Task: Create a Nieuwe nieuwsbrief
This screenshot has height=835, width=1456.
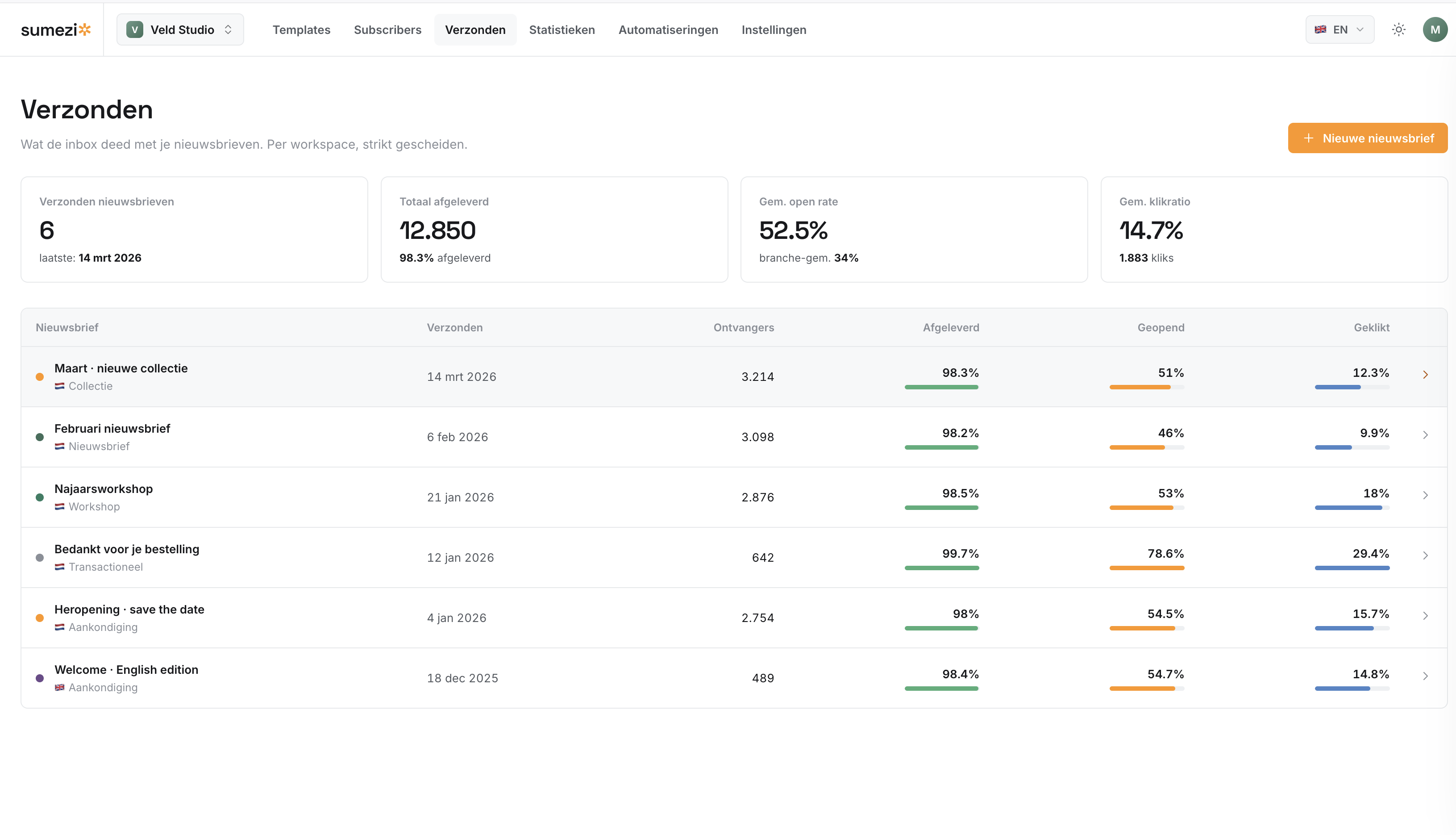Action: pos(1367,138)
